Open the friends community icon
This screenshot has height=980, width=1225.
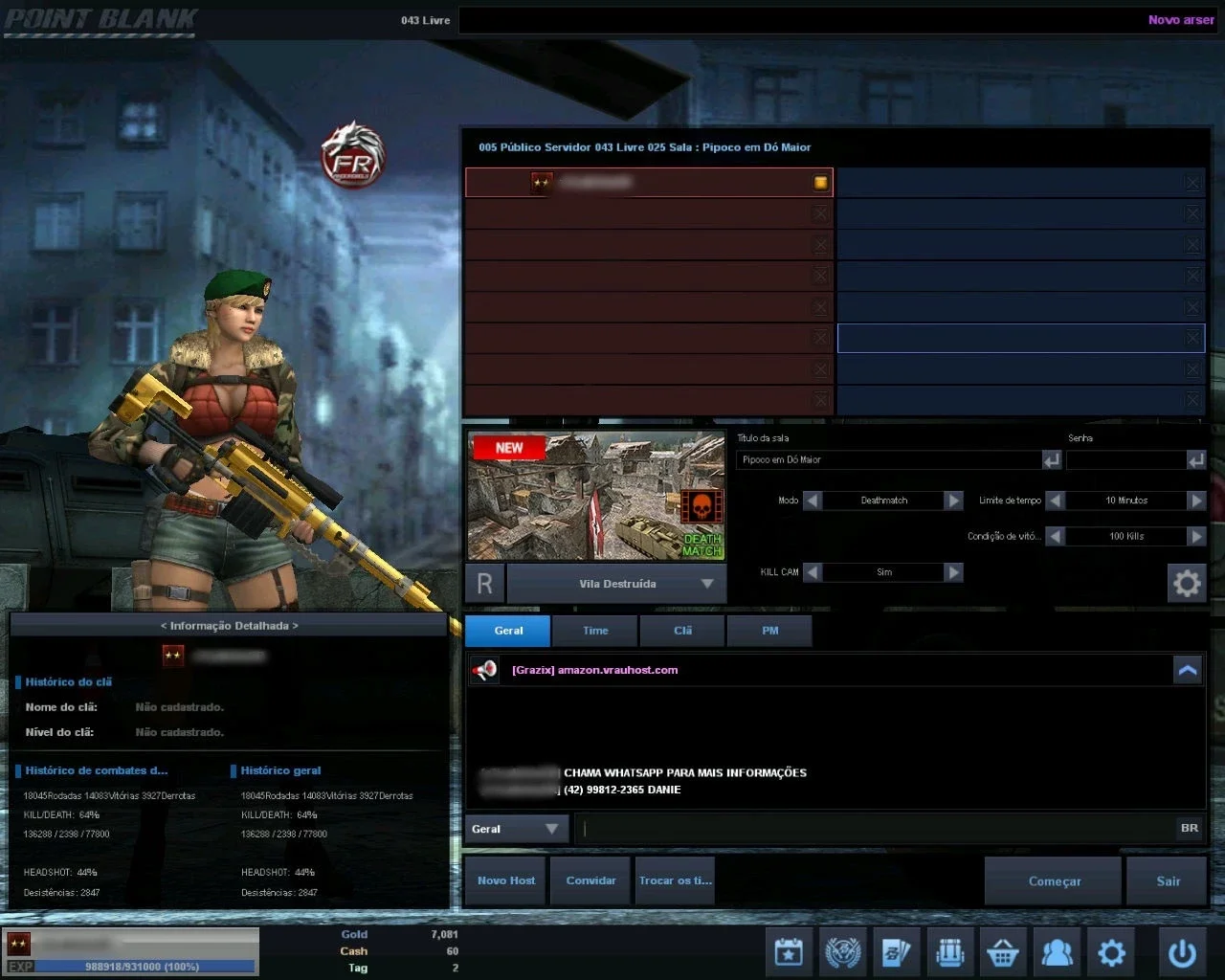coord(1057,952)
